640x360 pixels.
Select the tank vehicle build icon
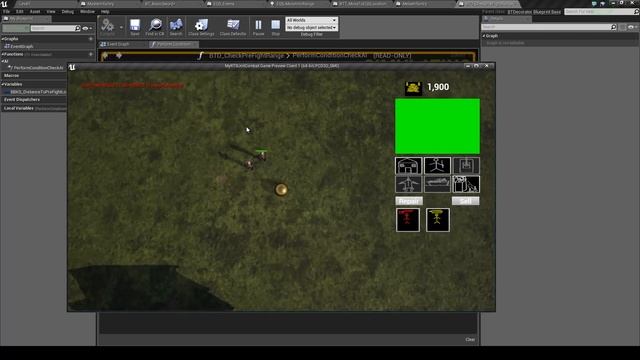click(437, 184)
